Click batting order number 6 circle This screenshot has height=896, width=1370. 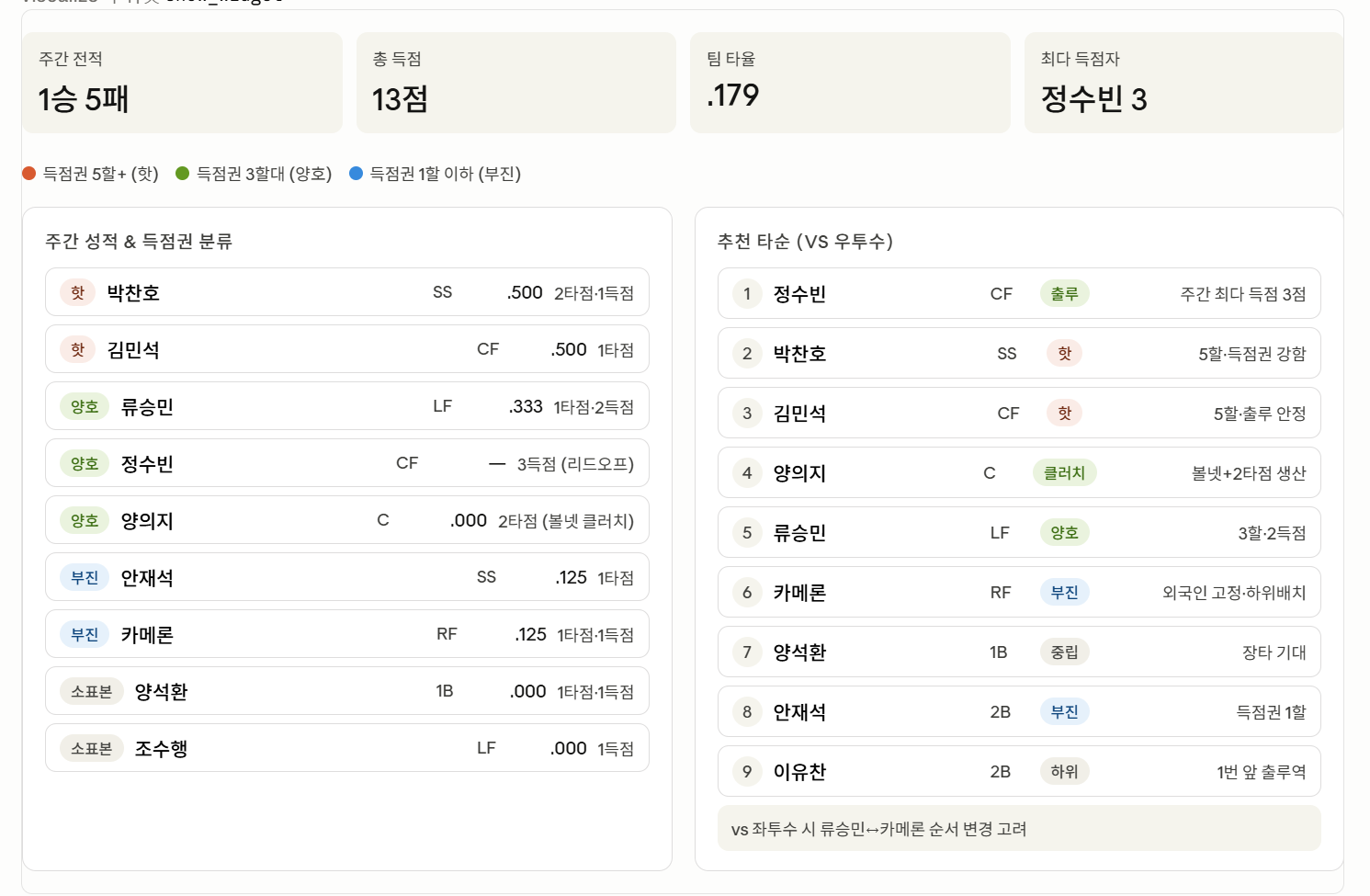pos(747,593)
